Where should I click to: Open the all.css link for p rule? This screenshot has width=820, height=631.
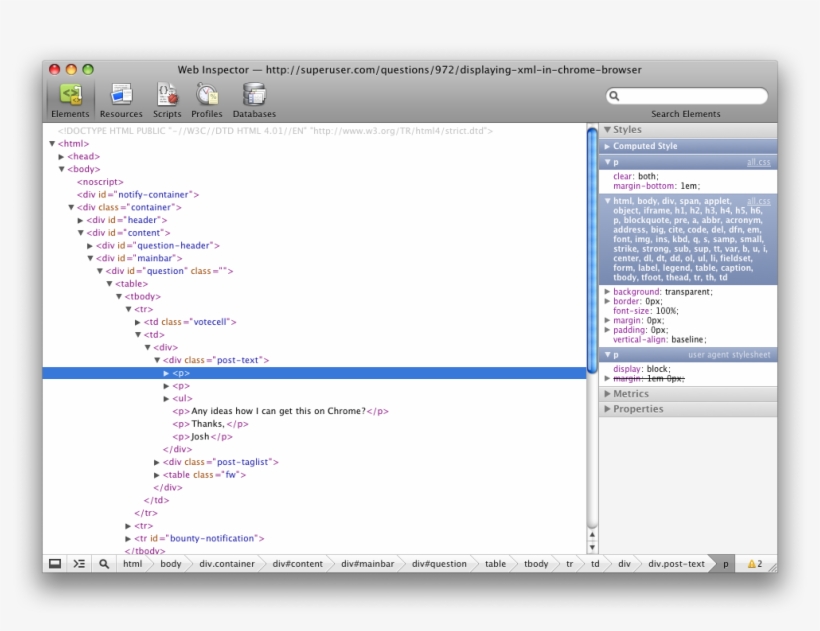[x=758, y=162]
